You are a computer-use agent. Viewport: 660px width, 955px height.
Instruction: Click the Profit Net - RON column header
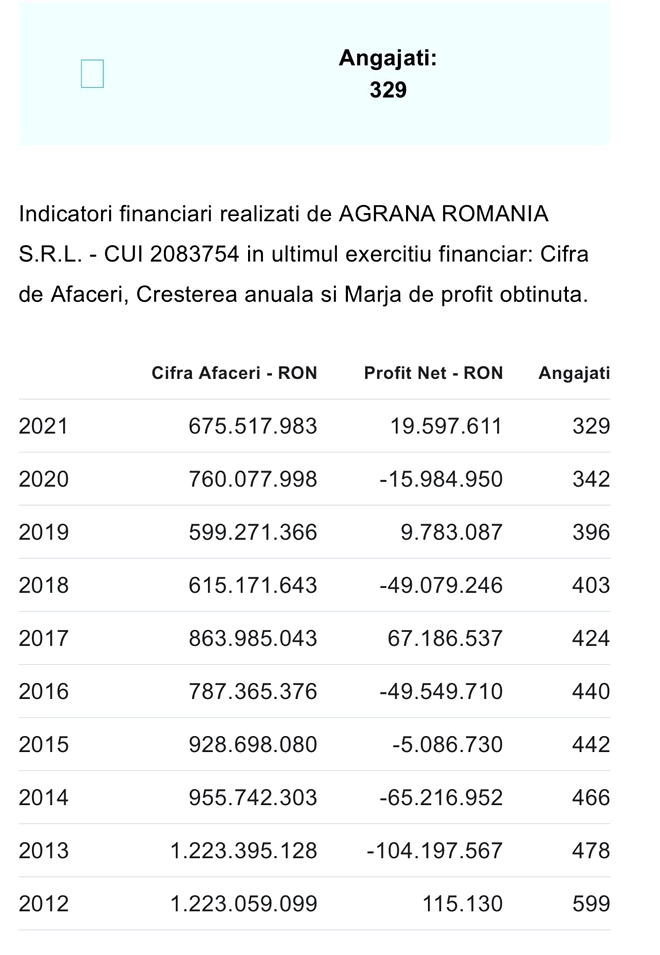(x=434, y=373)
